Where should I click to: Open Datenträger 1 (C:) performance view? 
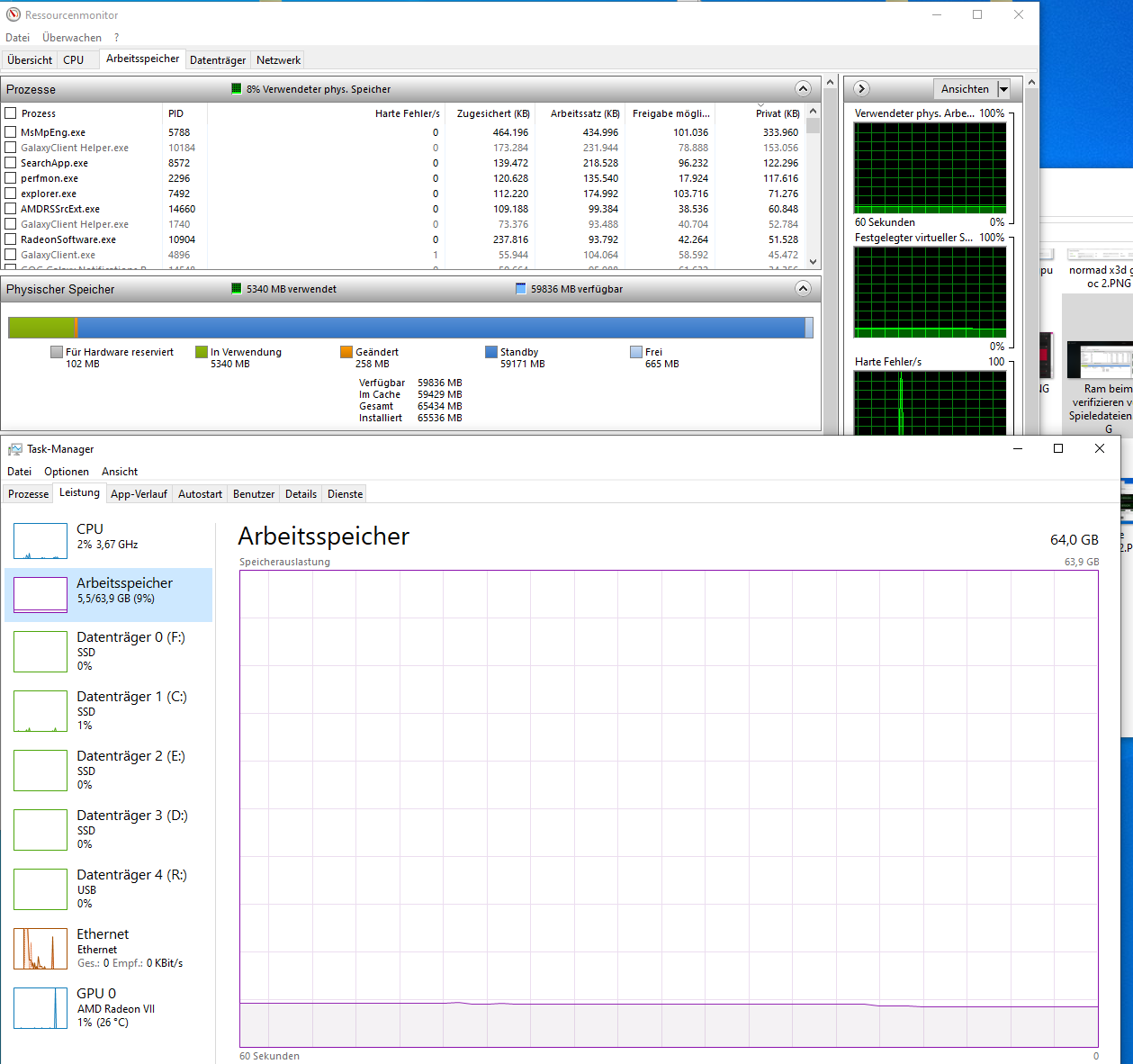point(109,710)
